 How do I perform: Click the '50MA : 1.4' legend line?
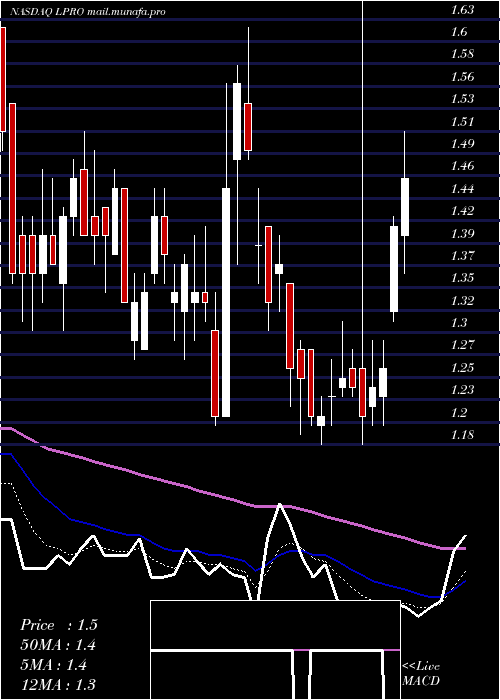[58, 645]
